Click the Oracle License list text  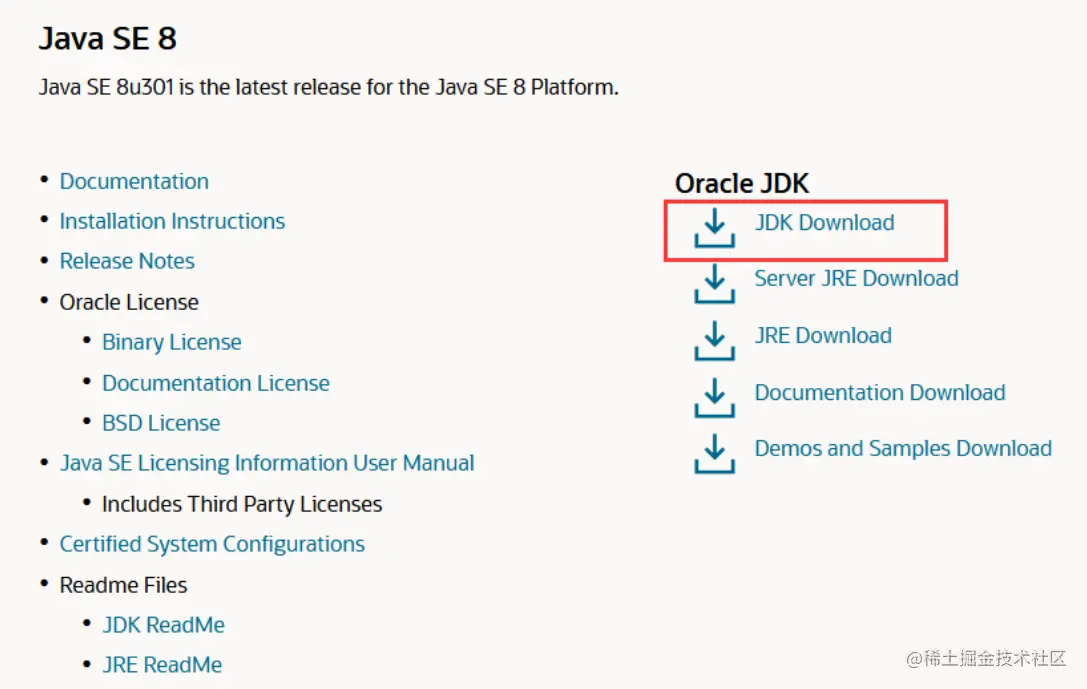coord(129,302)
